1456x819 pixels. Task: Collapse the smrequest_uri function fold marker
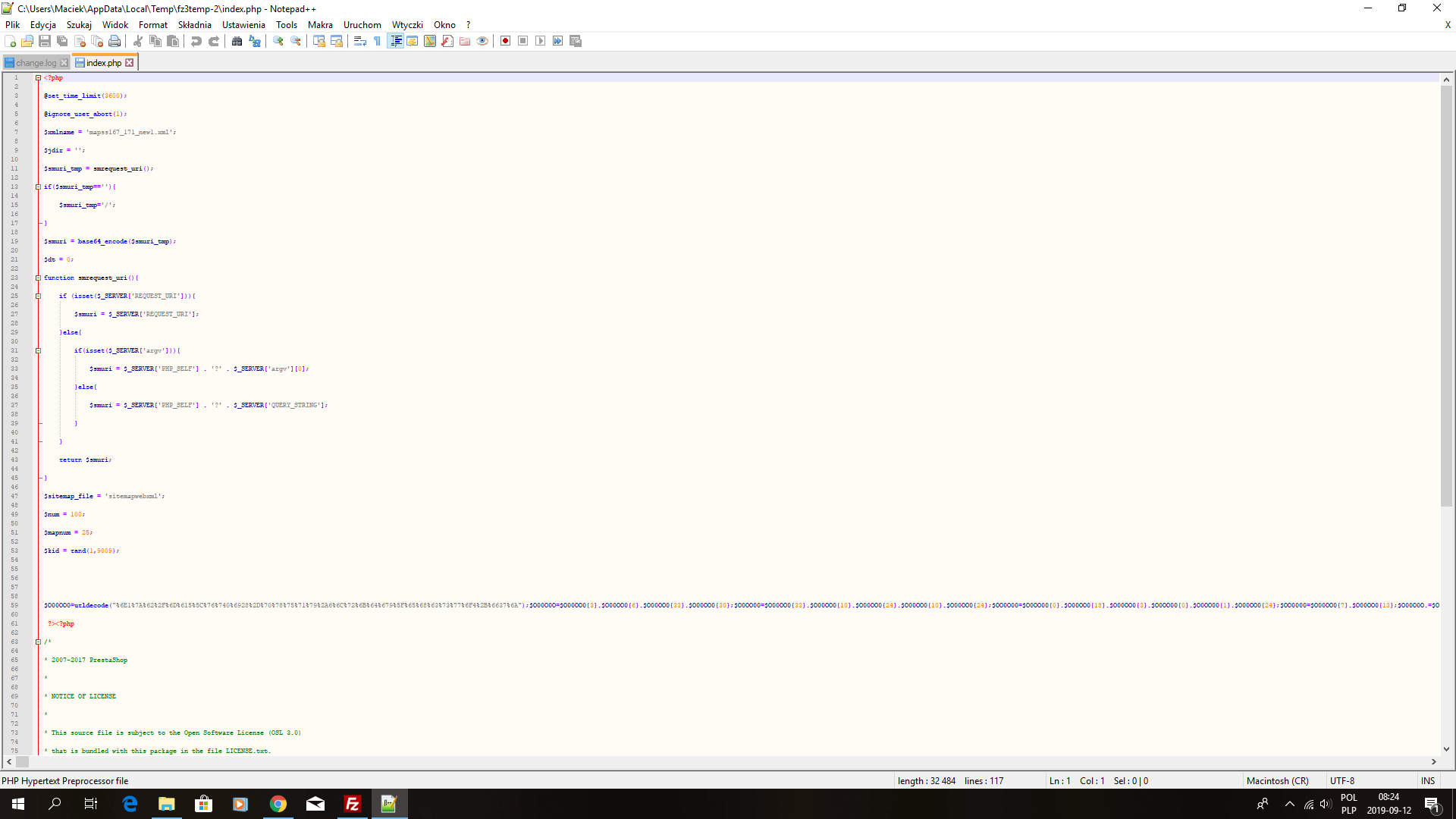tap(38, 278)
